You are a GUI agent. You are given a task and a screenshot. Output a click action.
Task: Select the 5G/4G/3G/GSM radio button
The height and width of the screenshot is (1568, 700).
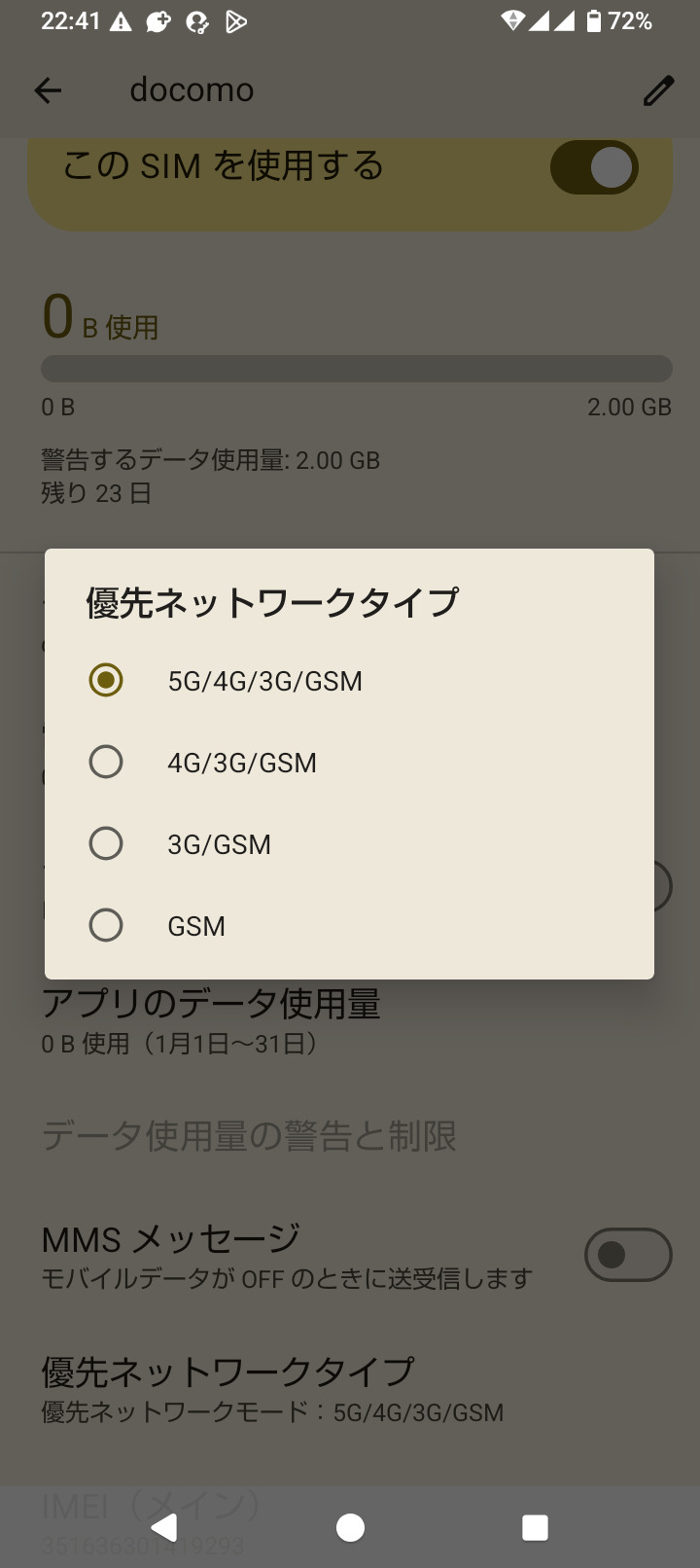(106, 680)
